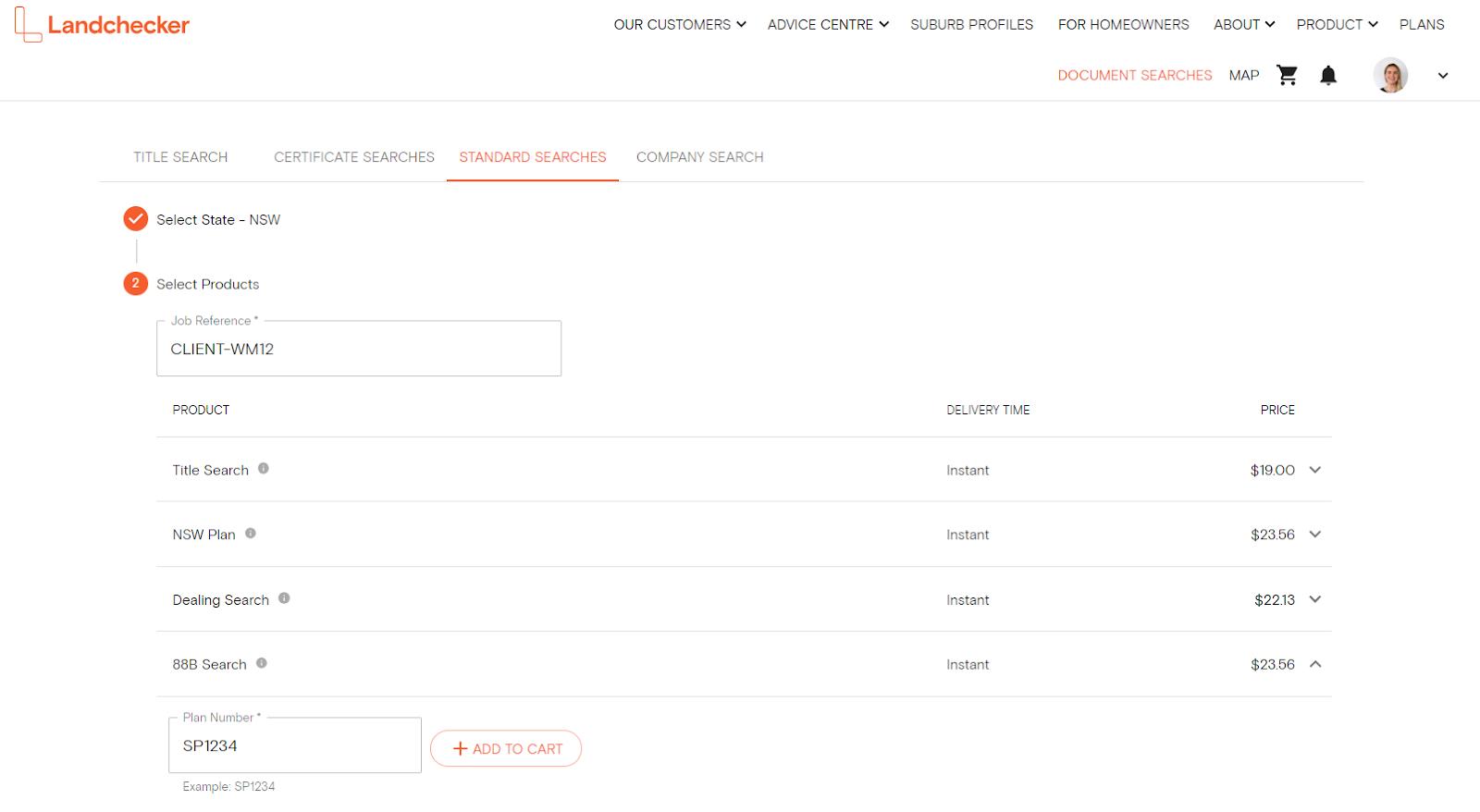
Task: Click the user profile avatar
Action: 1390,75
